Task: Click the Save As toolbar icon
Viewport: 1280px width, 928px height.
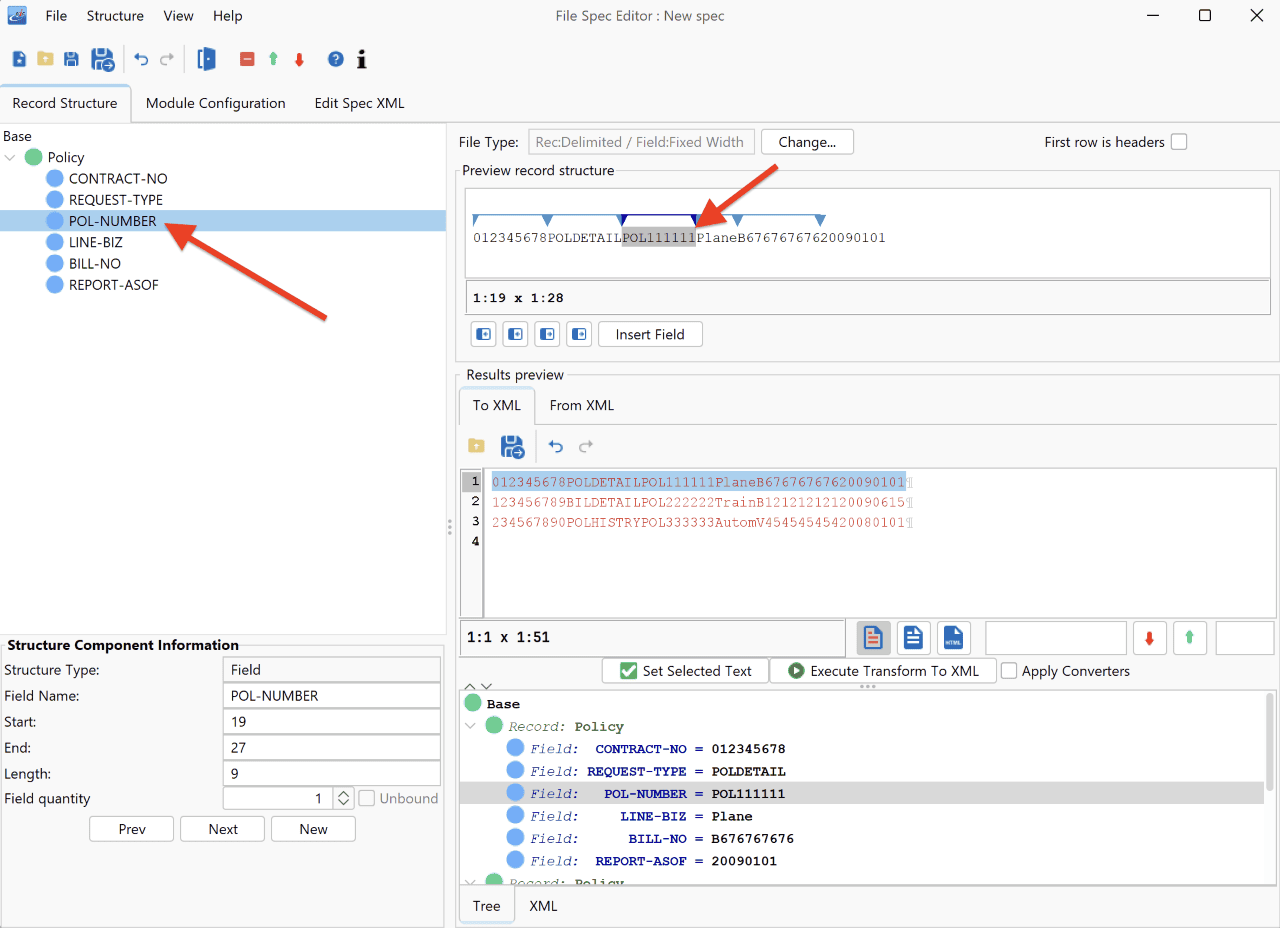Action: 103,59
